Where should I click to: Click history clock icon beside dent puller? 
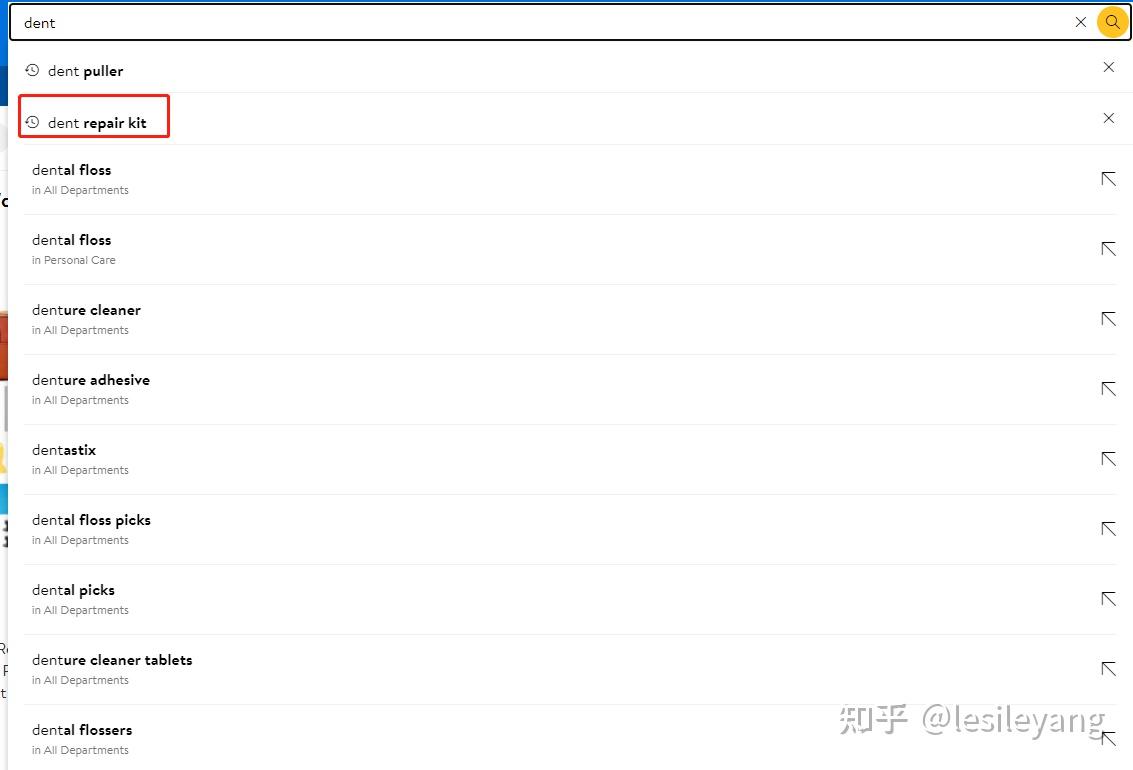(32, 71)
